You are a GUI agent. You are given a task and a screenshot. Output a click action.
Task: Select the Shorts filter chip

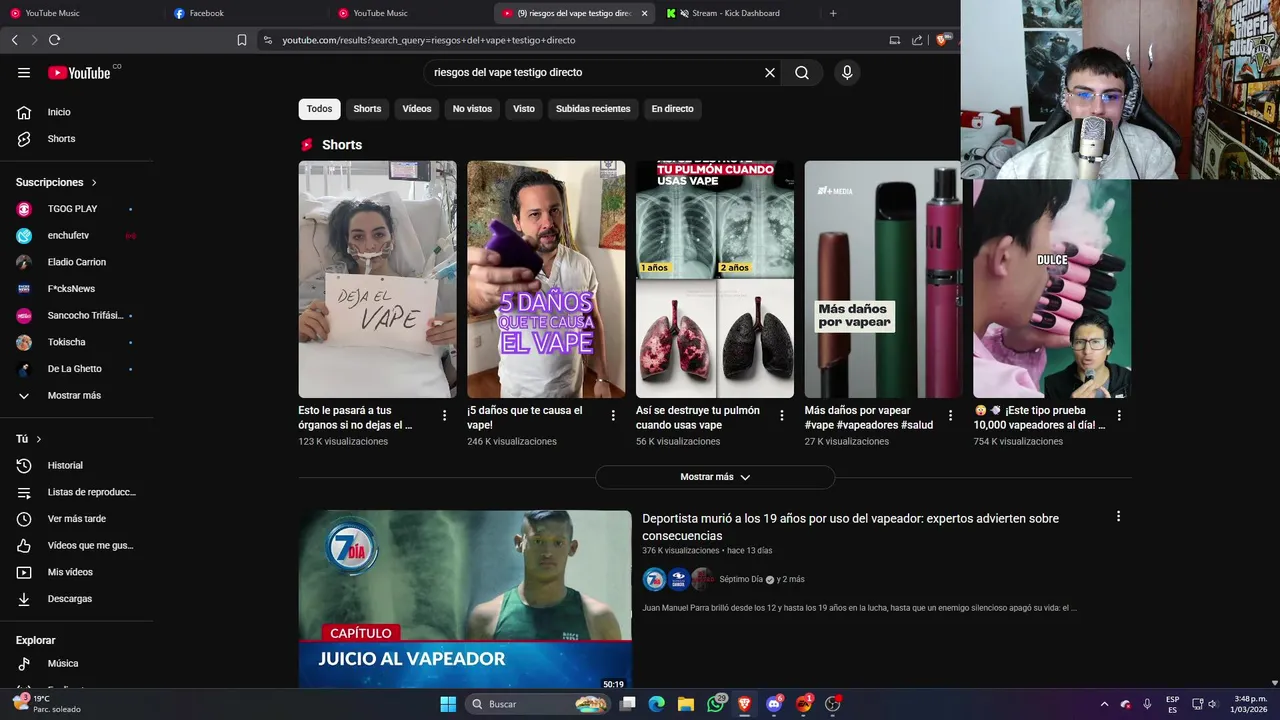pos(367,109)
